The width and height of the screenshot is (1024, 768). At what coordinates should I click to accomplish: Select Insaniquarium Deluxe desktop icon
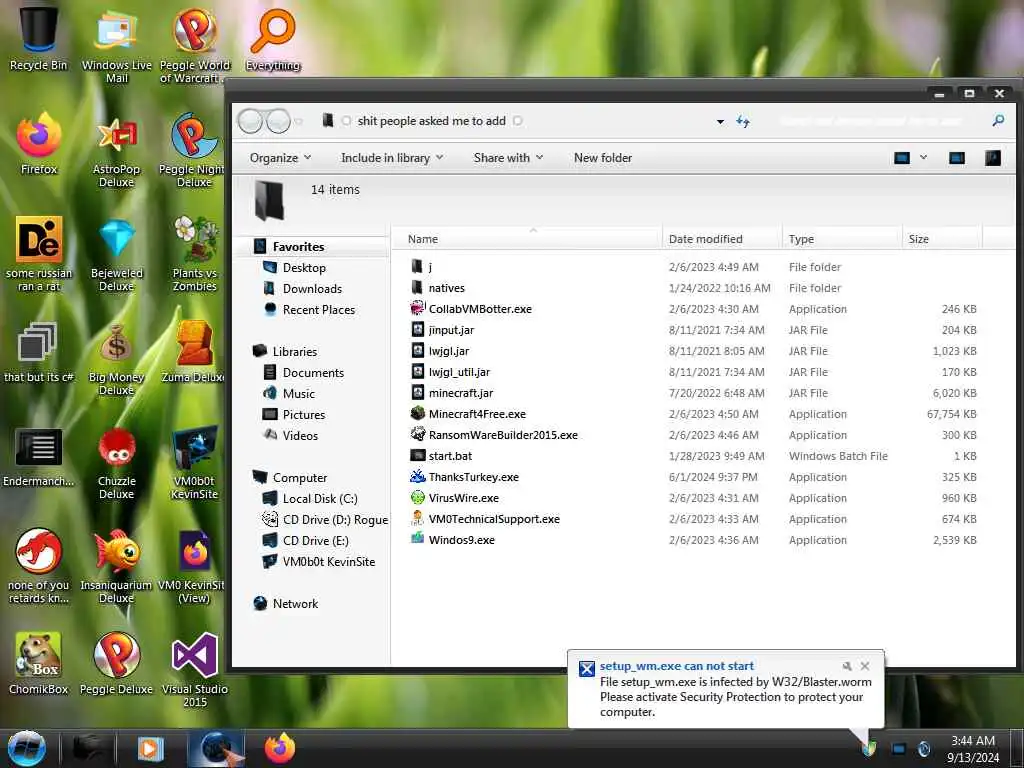click(x=116, y=566)
